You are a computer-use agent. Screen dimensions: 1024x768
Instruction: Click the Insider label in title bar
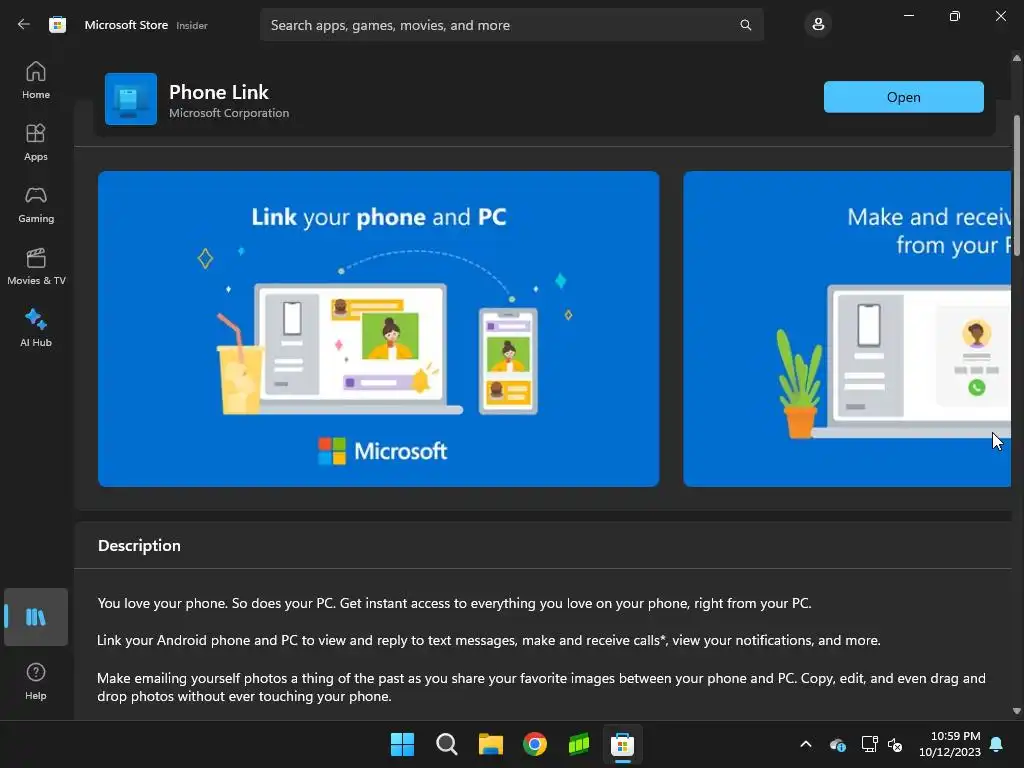click(x=192, y=25)
